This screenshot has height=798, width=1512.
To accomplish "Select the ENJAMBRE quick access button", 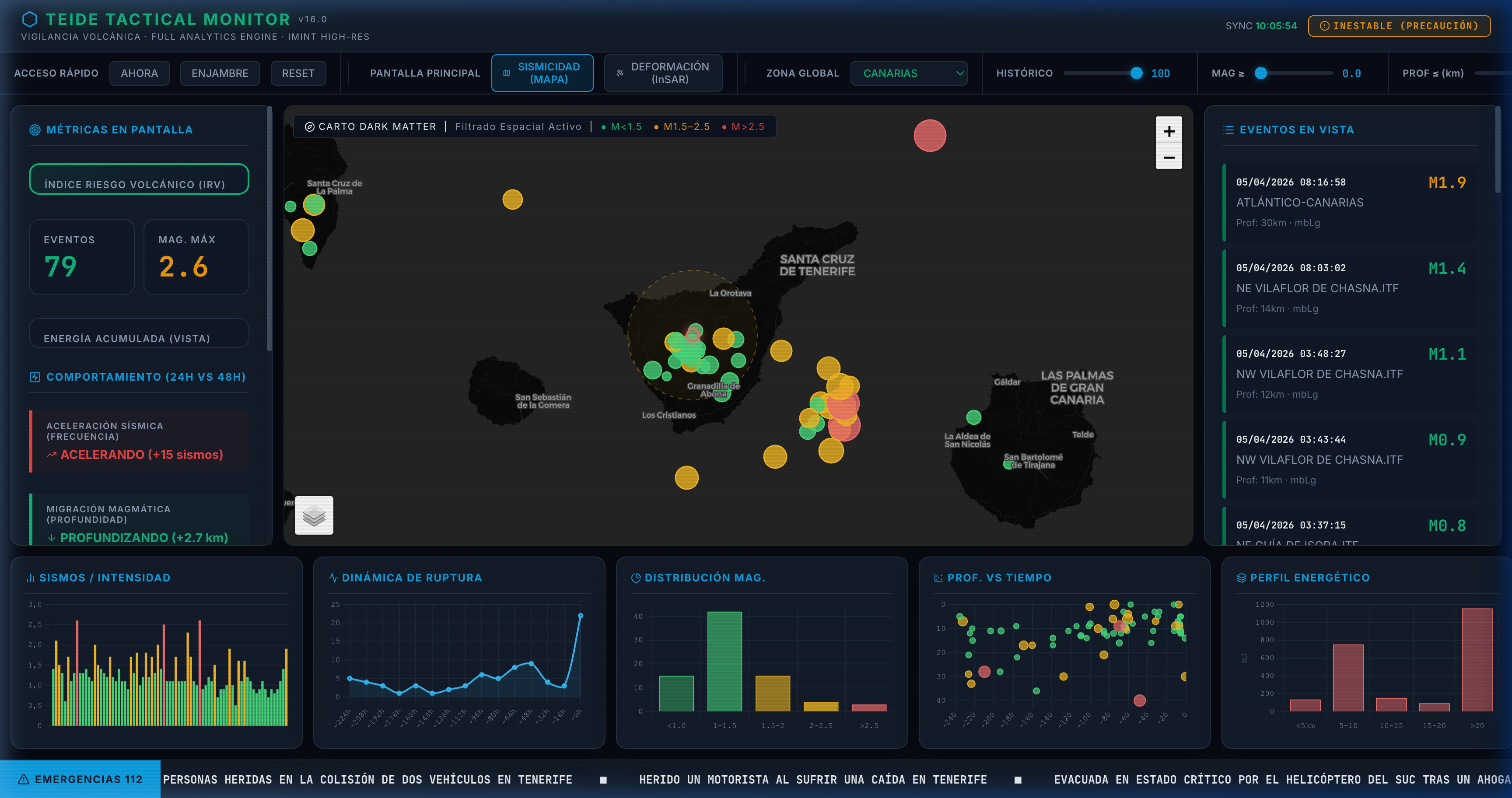I will 220,73.
